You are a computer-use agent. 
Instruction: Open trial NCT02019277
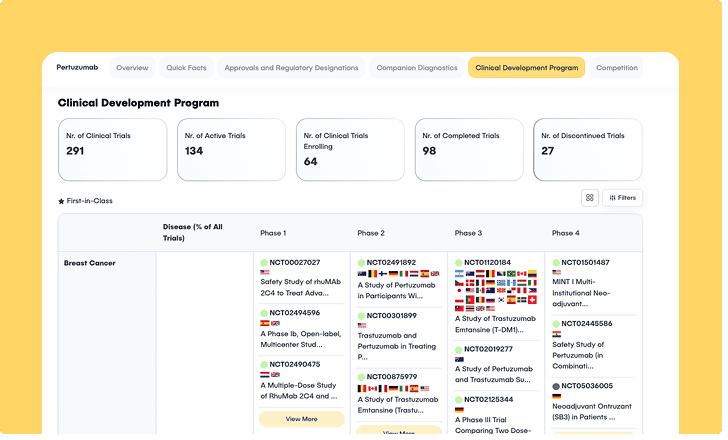pyautogui.click(x=488, y=349)
